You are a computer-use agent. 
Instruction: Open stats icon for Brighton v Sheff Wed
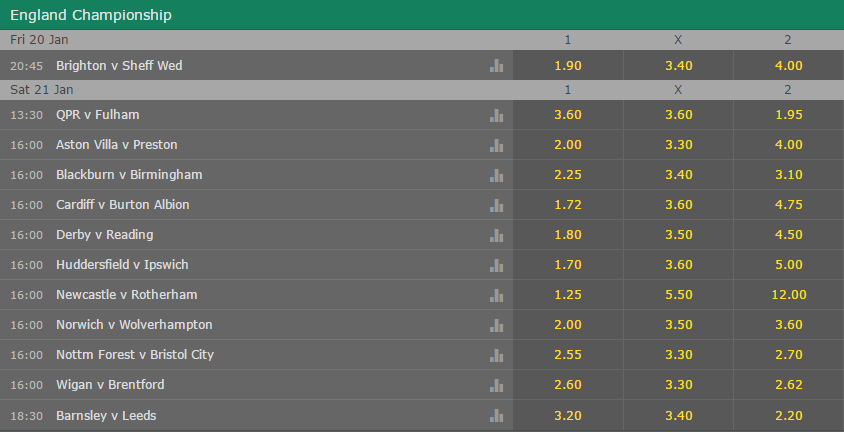496,66
